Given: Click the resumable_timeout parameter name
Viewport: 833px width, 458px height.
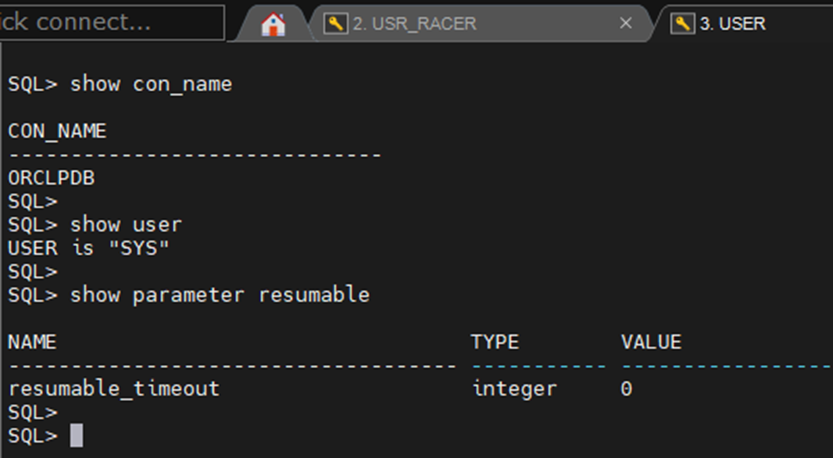Looking at the screenshot, I should pyautogui.click(x=113, y=389).
